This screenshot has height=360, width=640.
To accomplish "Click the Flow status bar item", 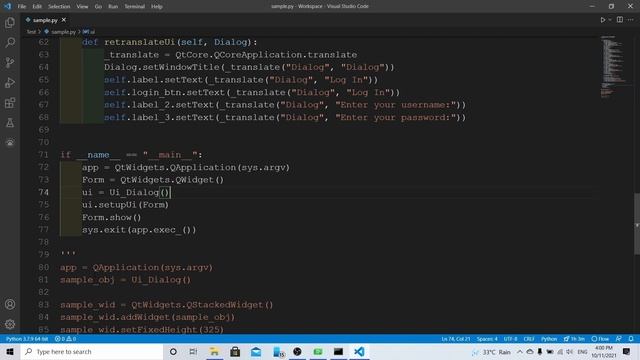I will [x=600, y=339].
